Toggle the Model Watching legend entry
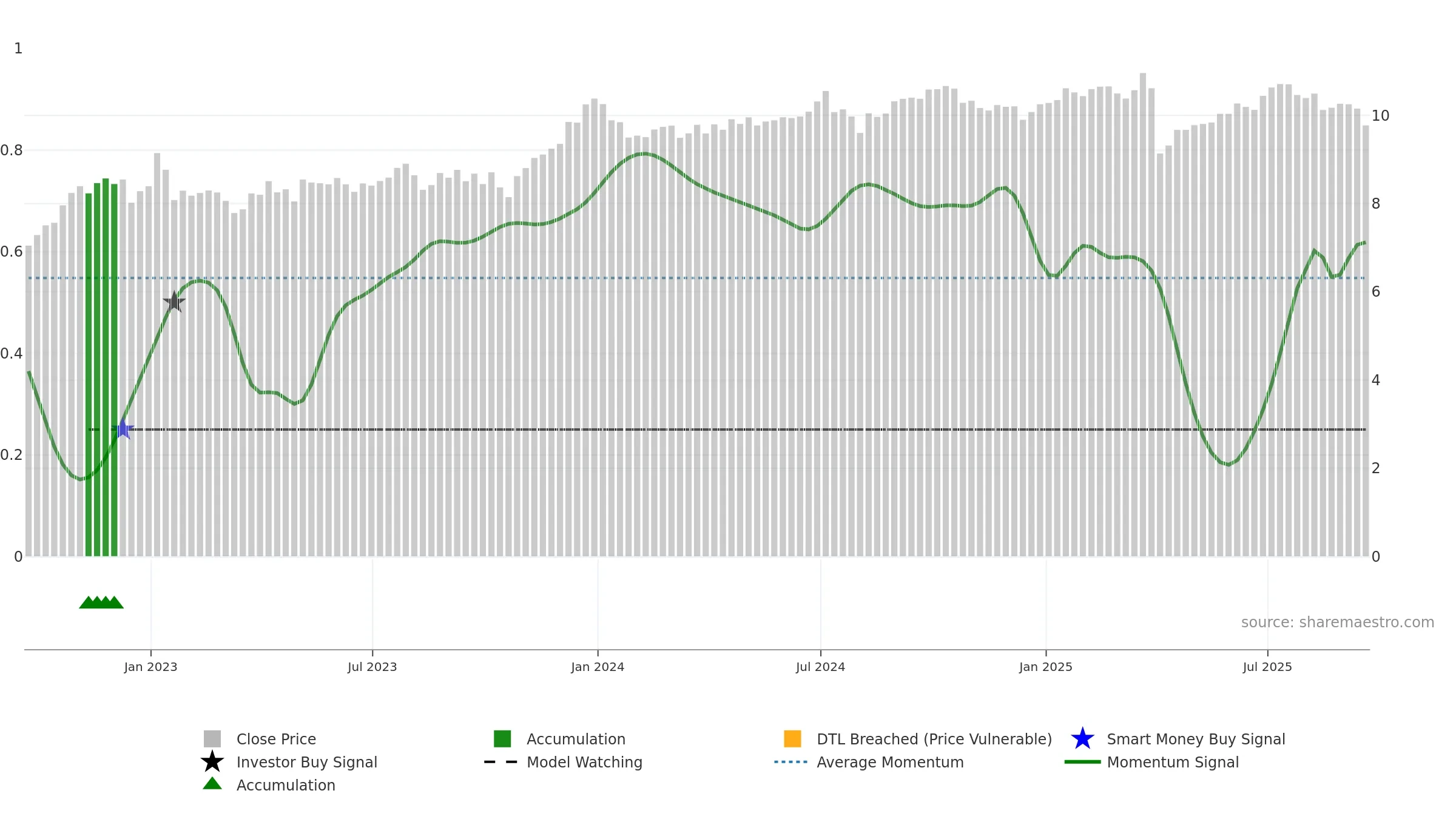Screen dimensions: 1456x819 (x=563, y=762)
